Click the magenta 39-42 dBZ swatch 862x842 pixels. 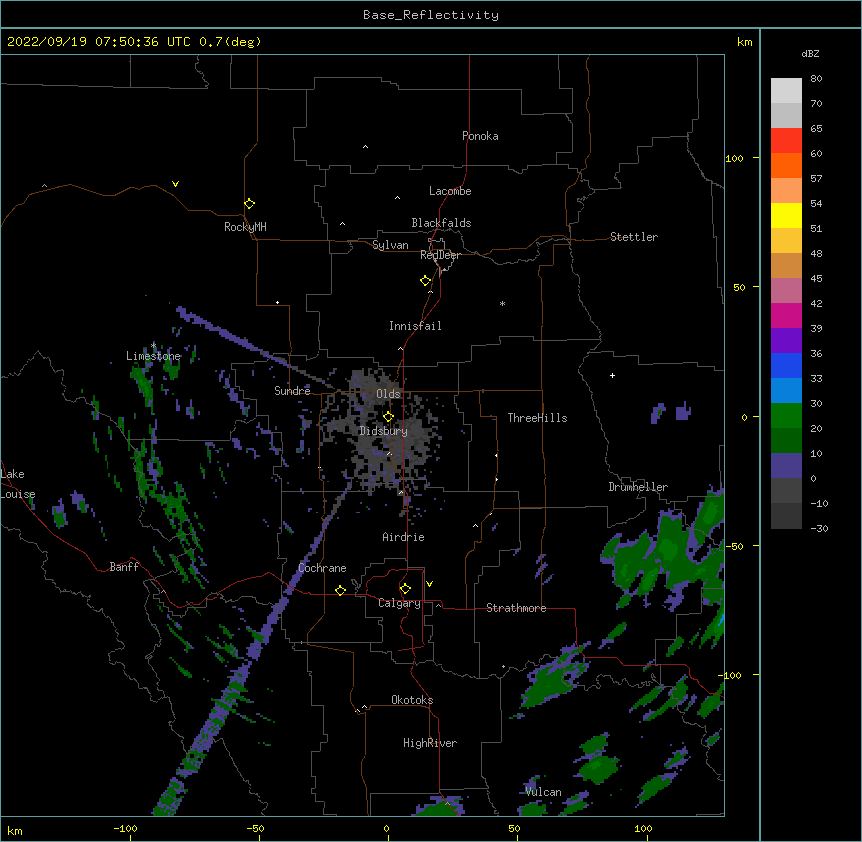(x=786, y=315)
